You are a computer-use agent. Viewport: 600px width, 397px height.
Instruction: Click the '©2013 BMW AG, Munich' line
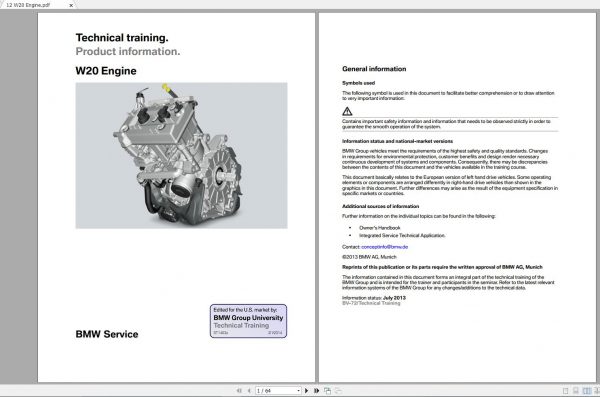coord(369,257)
